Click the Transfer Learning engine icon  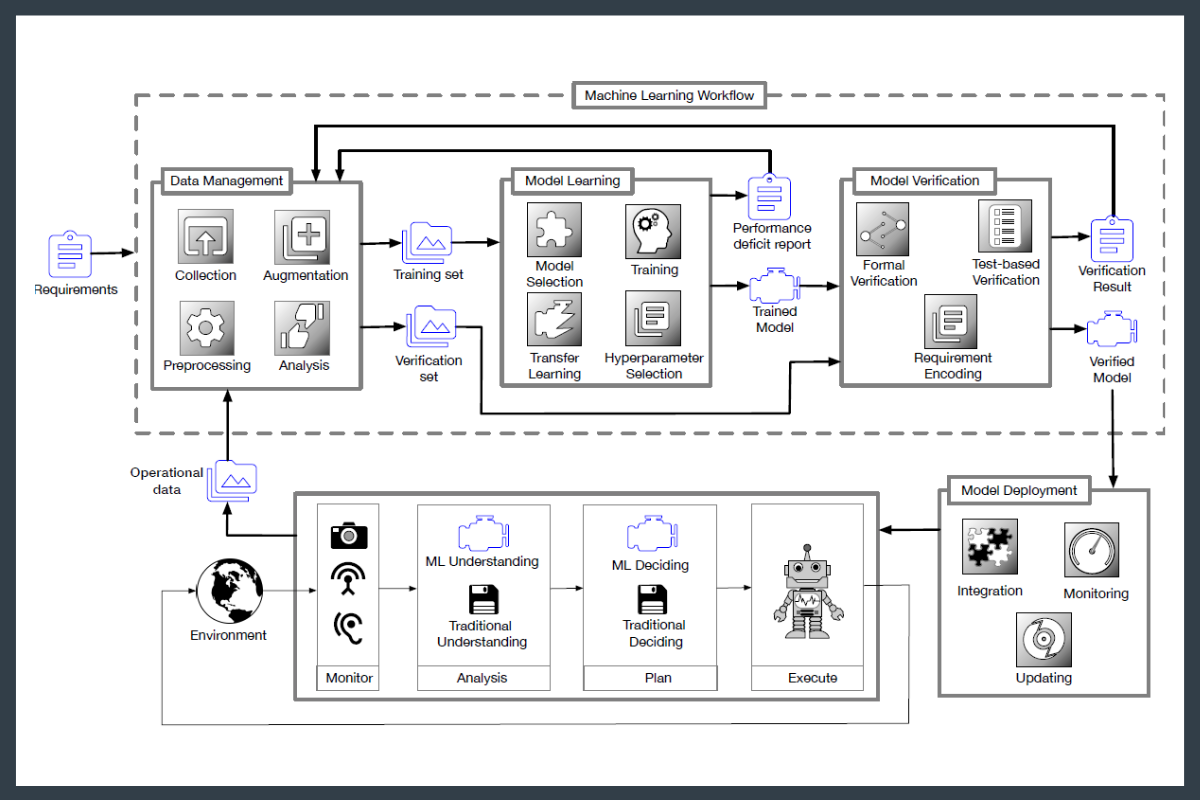click(554, 318)
